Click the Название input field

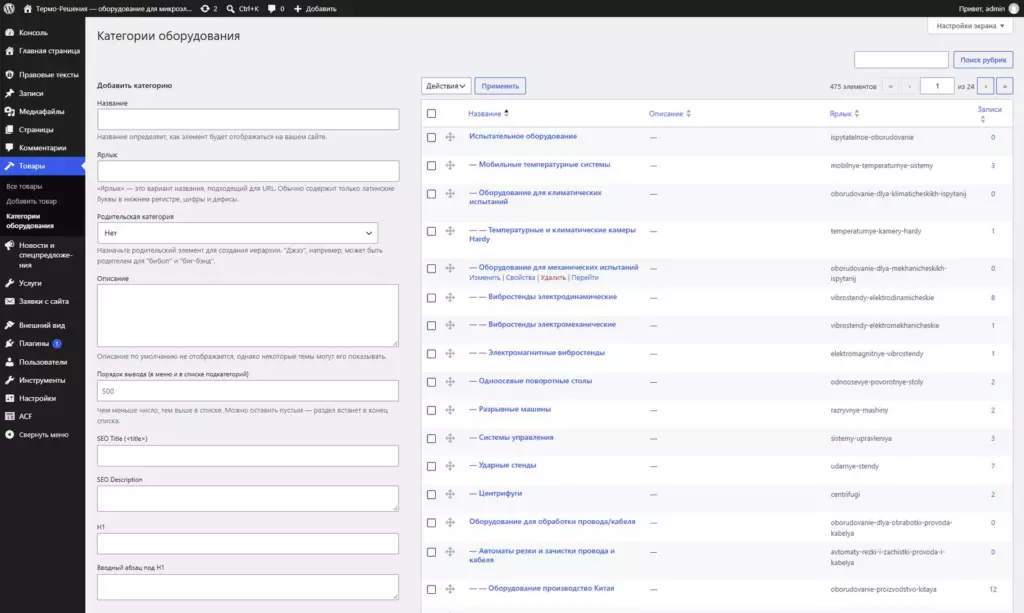[248, 119]
